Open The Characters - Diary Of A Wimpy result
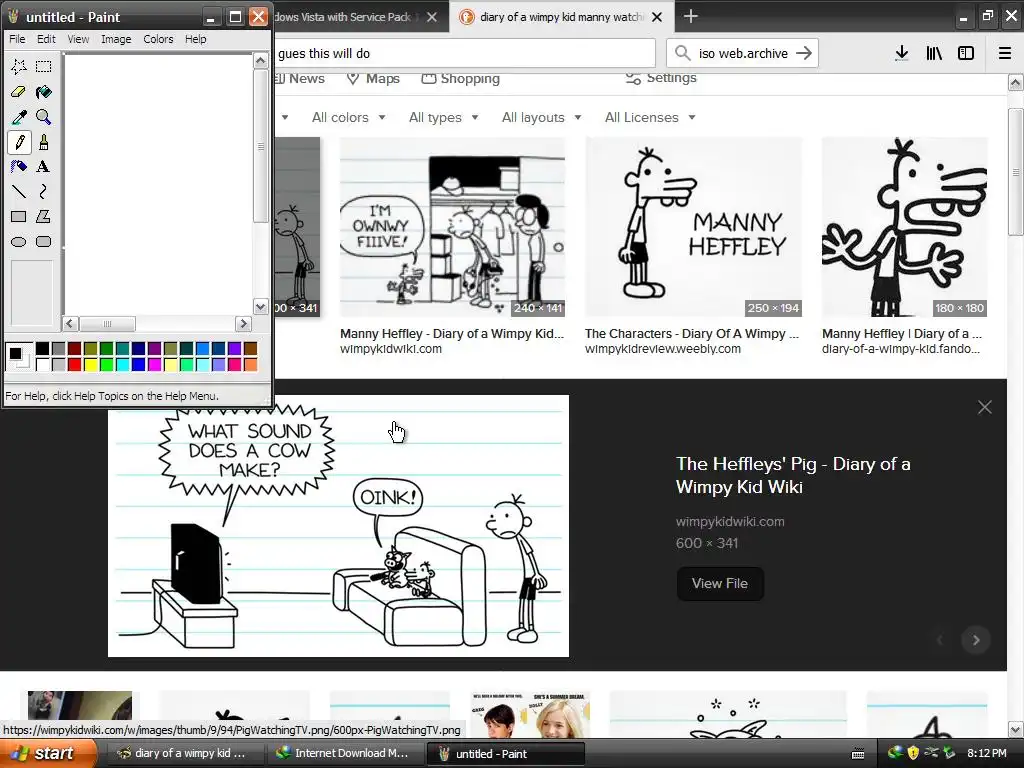Image resolution: width=1024 pixels, height=768 pixels. (x=692, y=334)
